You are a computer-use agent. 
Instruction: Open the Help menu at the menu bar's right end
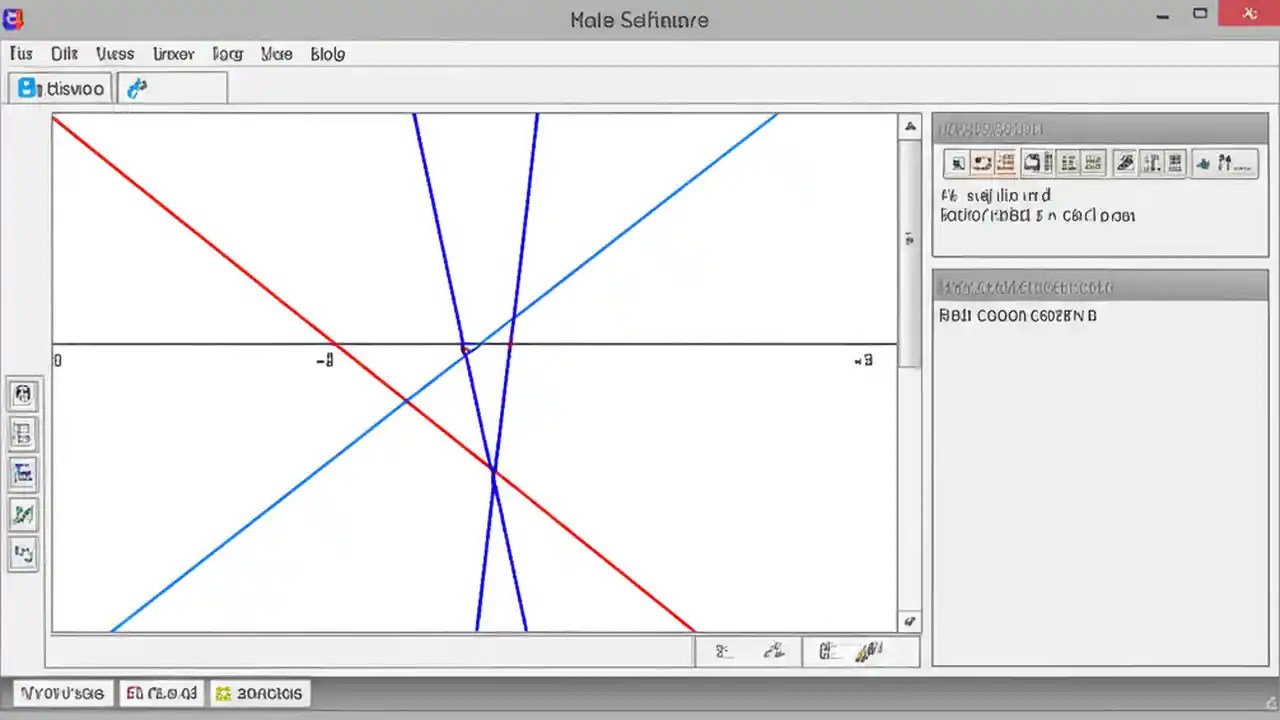[327, 54]
